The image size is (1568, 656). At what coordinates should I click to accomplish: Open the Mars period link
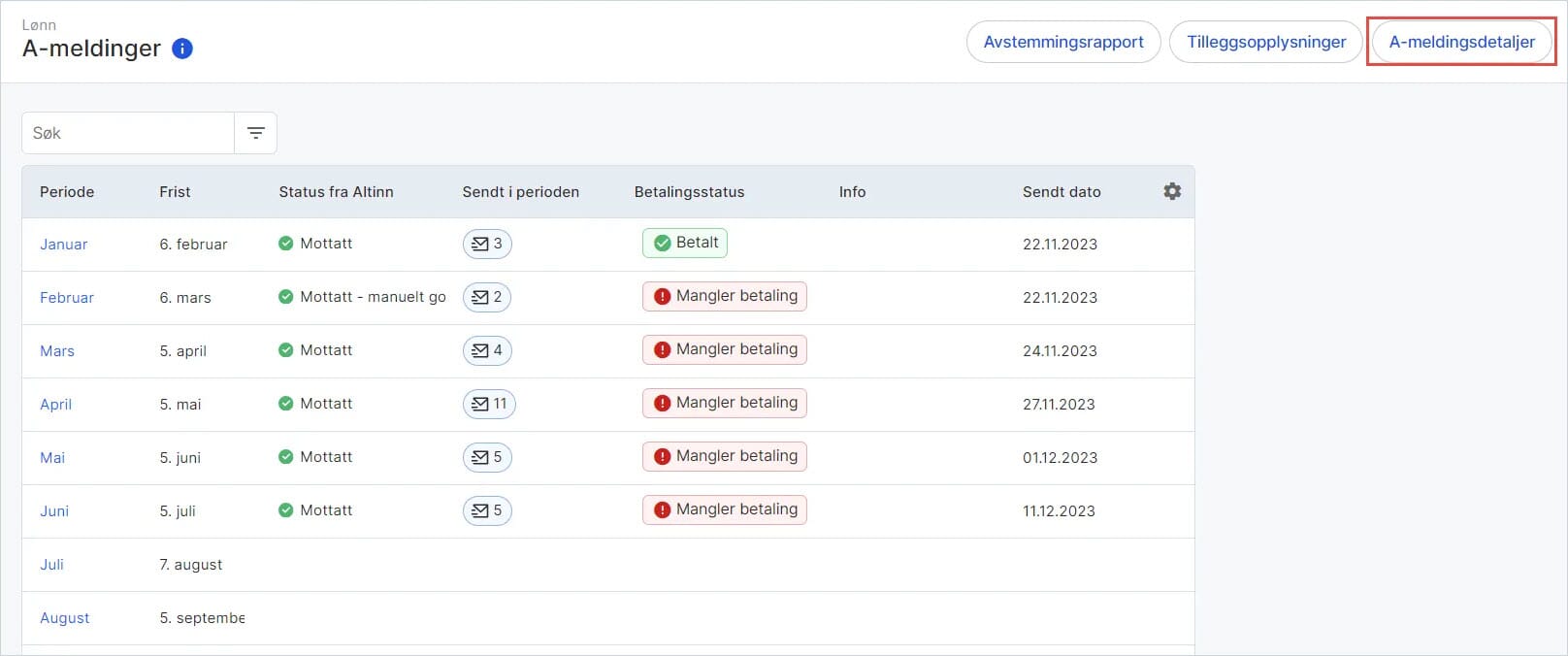click(57, 351)
